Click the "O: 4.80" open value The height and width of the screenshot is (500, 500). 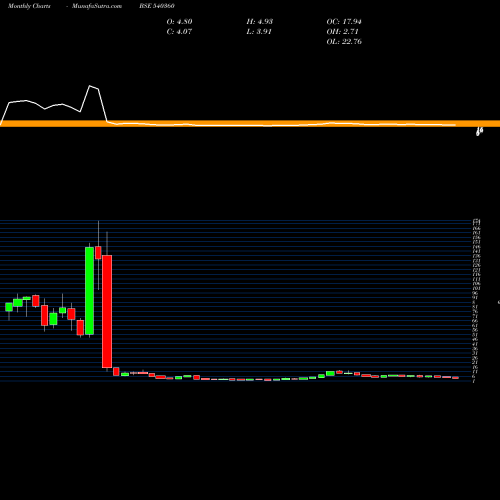pyautogui.click(x=179, y=22)
